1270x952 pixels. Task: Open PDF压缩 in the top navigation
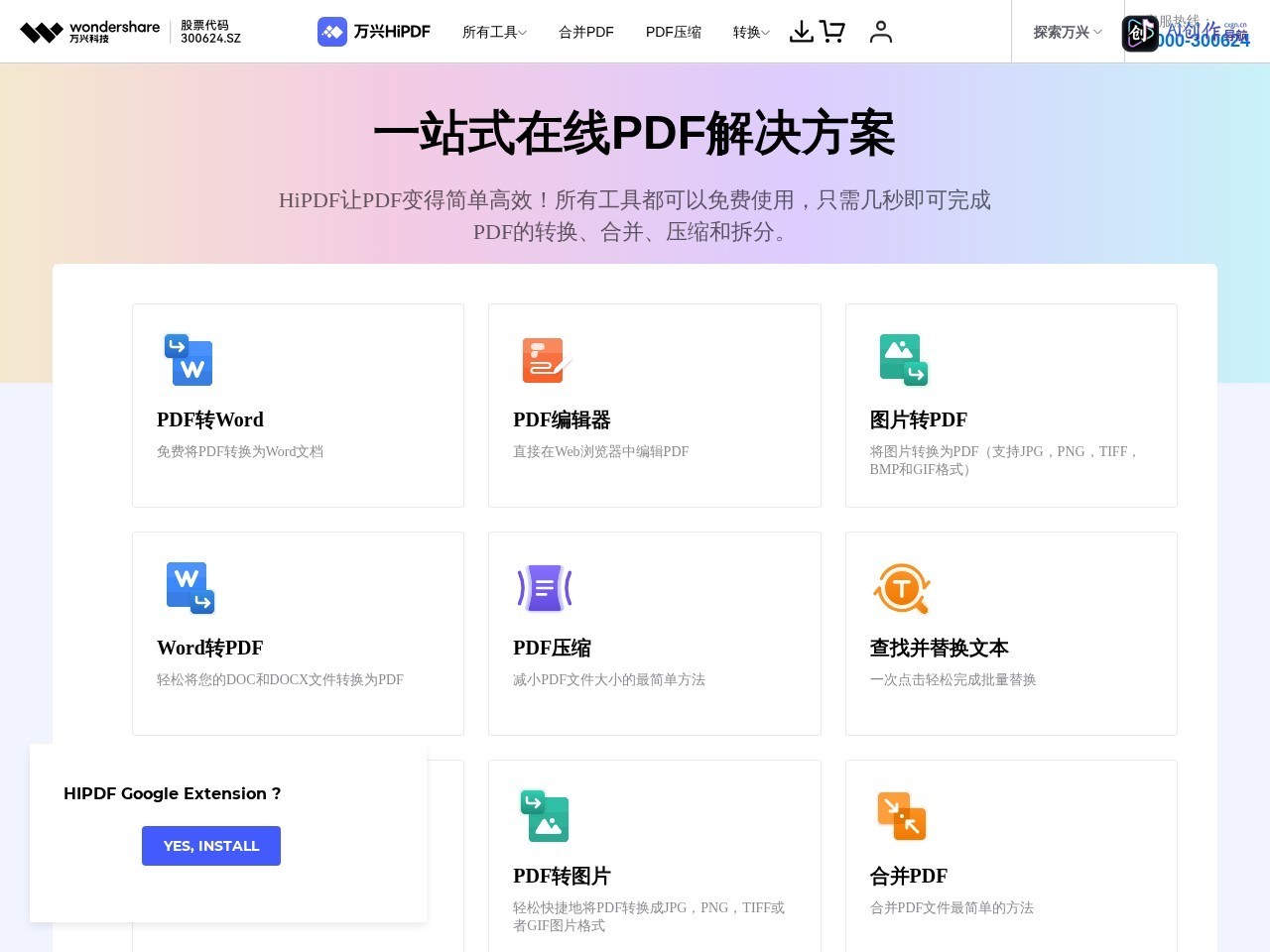(x=674, y=32)
